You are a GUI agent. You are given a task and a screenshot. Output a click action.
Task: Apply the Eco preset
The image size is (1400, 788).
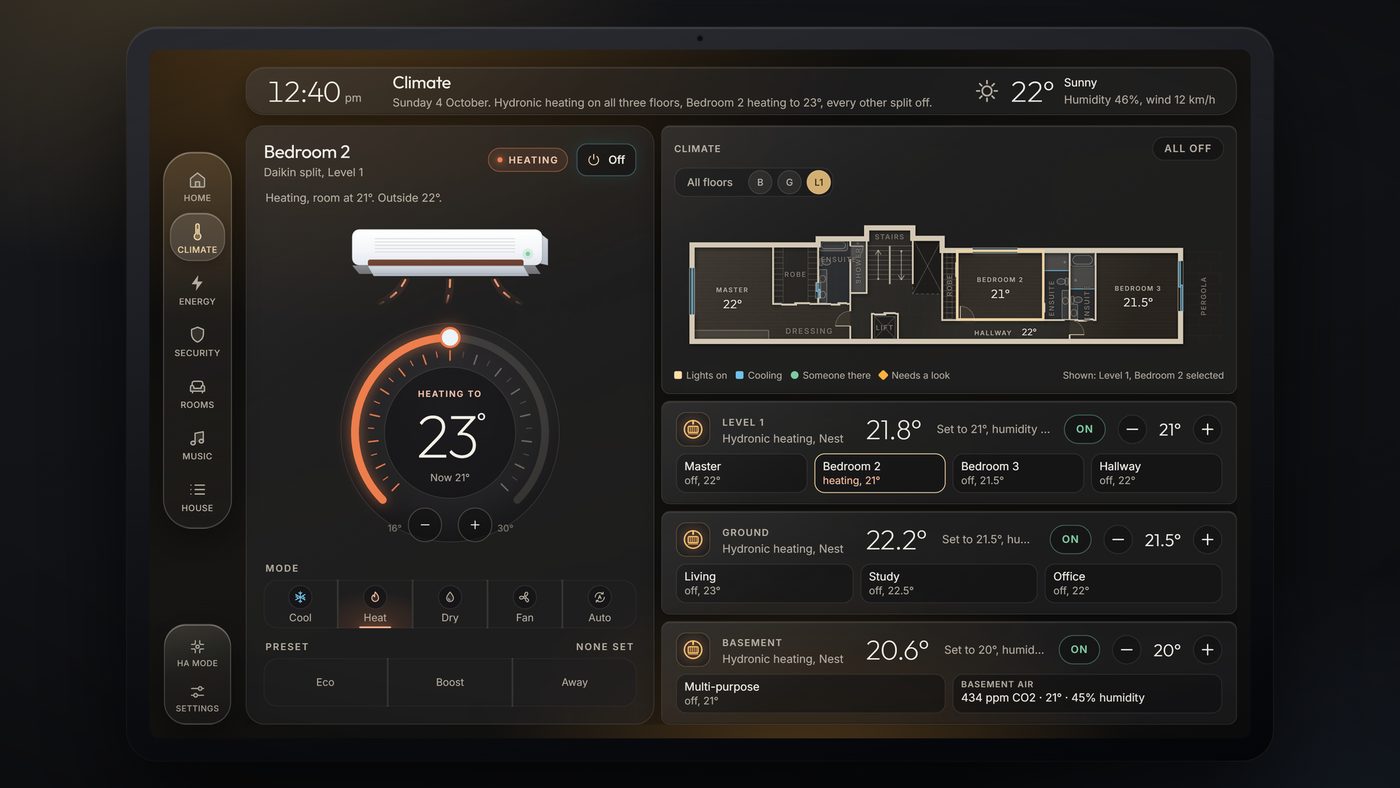pos(325,682)
